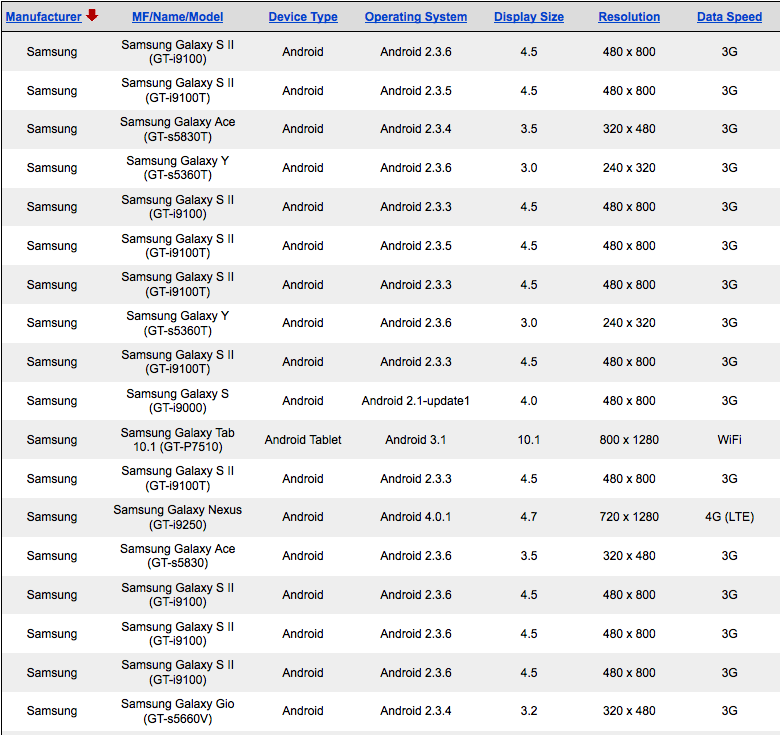
Task: Select the 'Samsung Galaxy S (GT-i9000)' cell
Action: (x=178, y=401)
